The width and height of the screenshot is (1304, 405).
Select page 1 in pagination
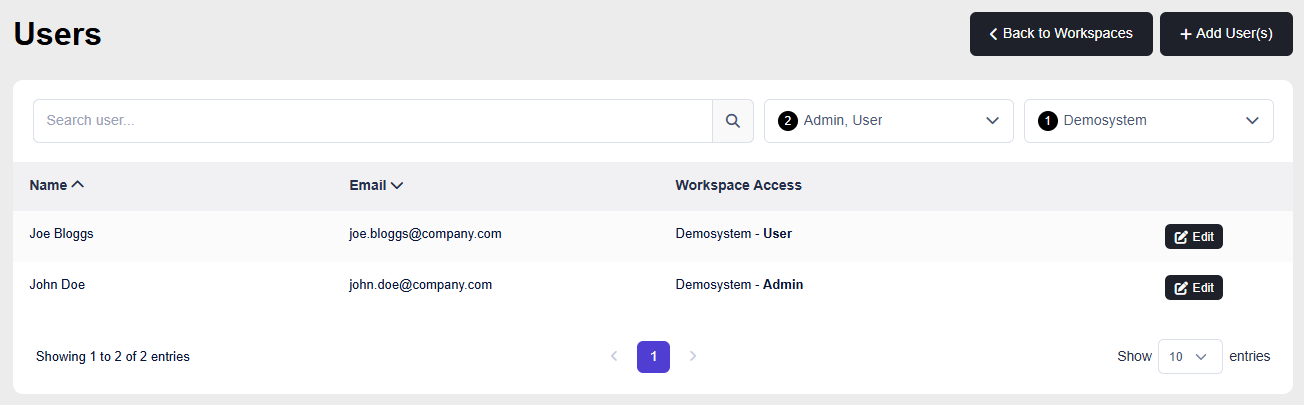point(653,357)
